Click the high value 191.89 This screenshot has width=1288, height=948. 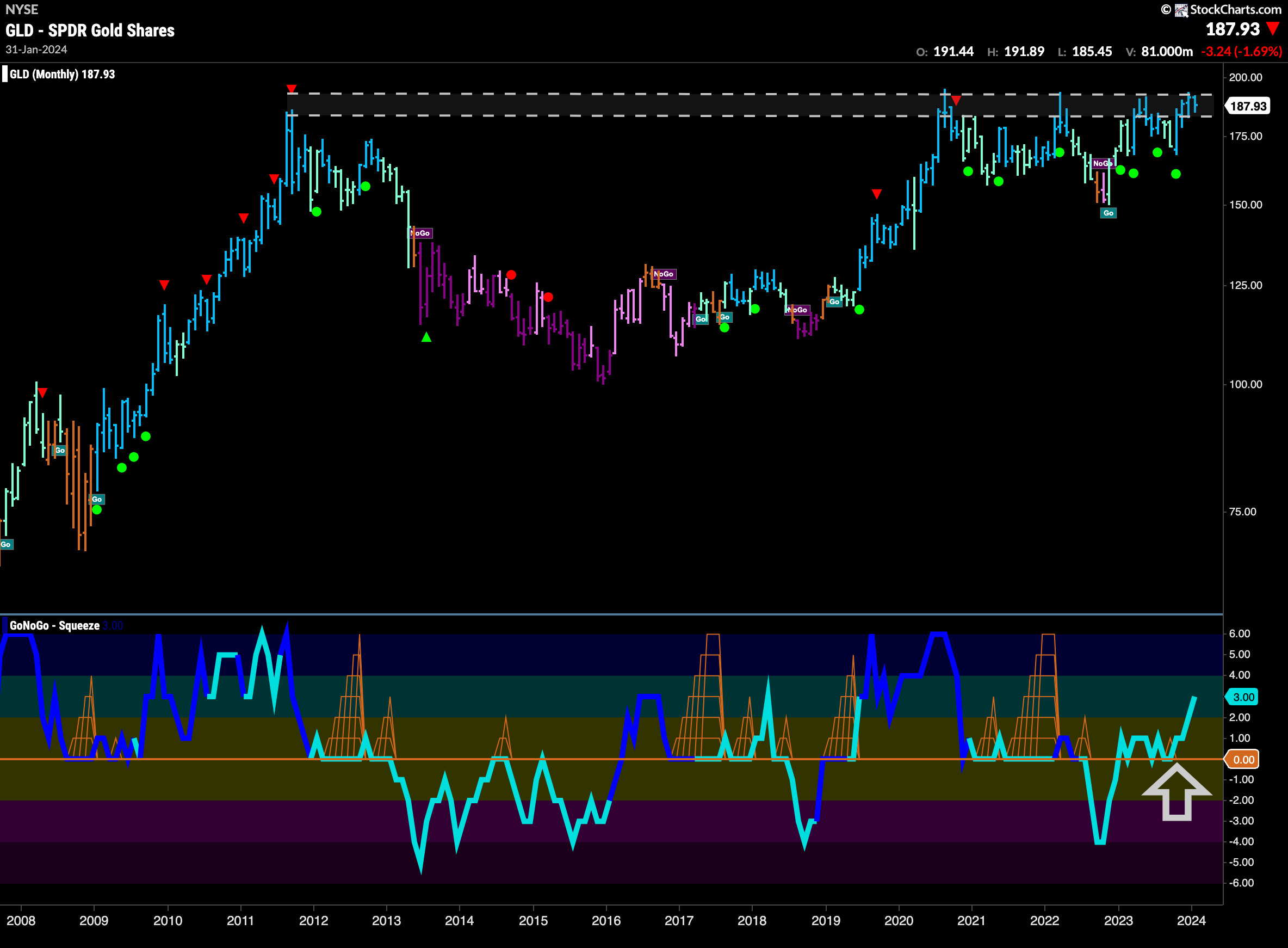[1024, 52]
